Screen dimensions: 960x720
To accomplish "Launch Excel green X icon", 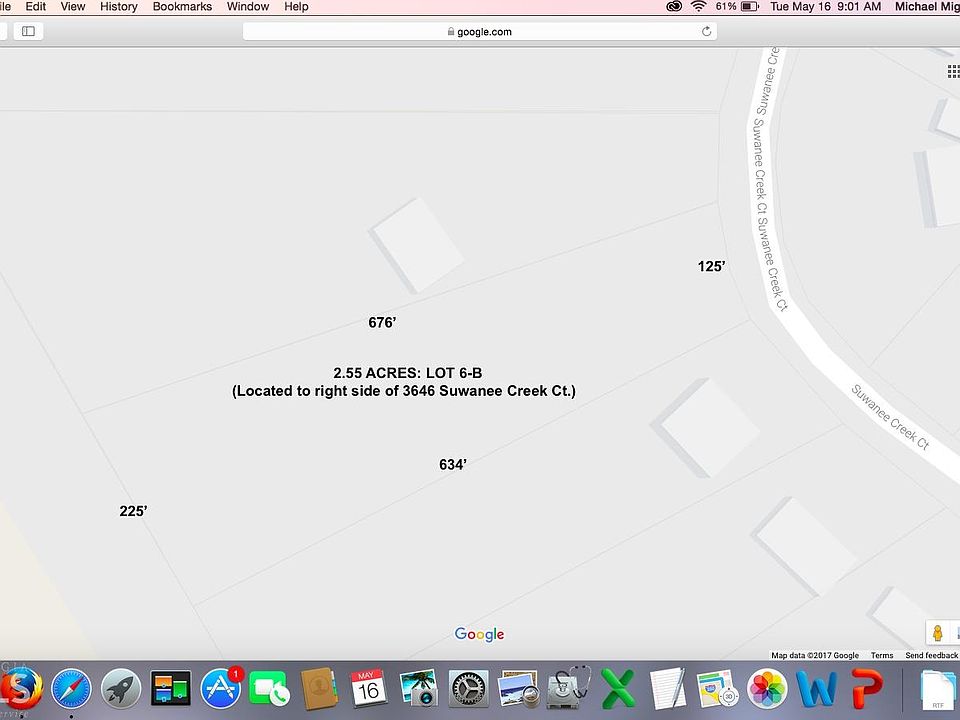I will click(618, 689).
